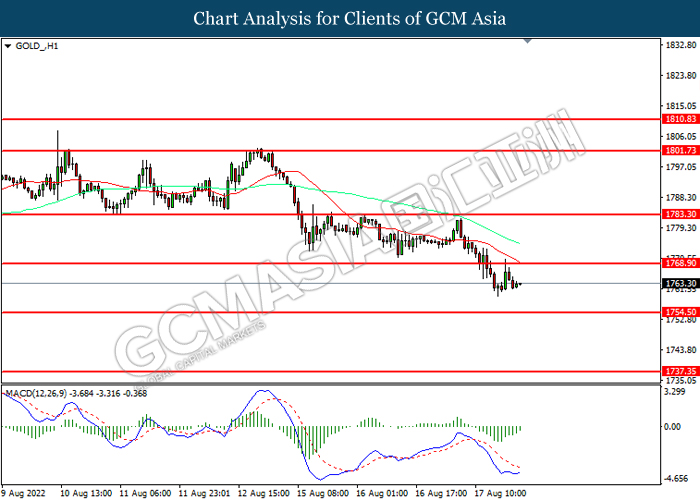The width and height of the screenshot is (700, 500).
Task: Click the current price 1763.30 label
Action: 680,283
